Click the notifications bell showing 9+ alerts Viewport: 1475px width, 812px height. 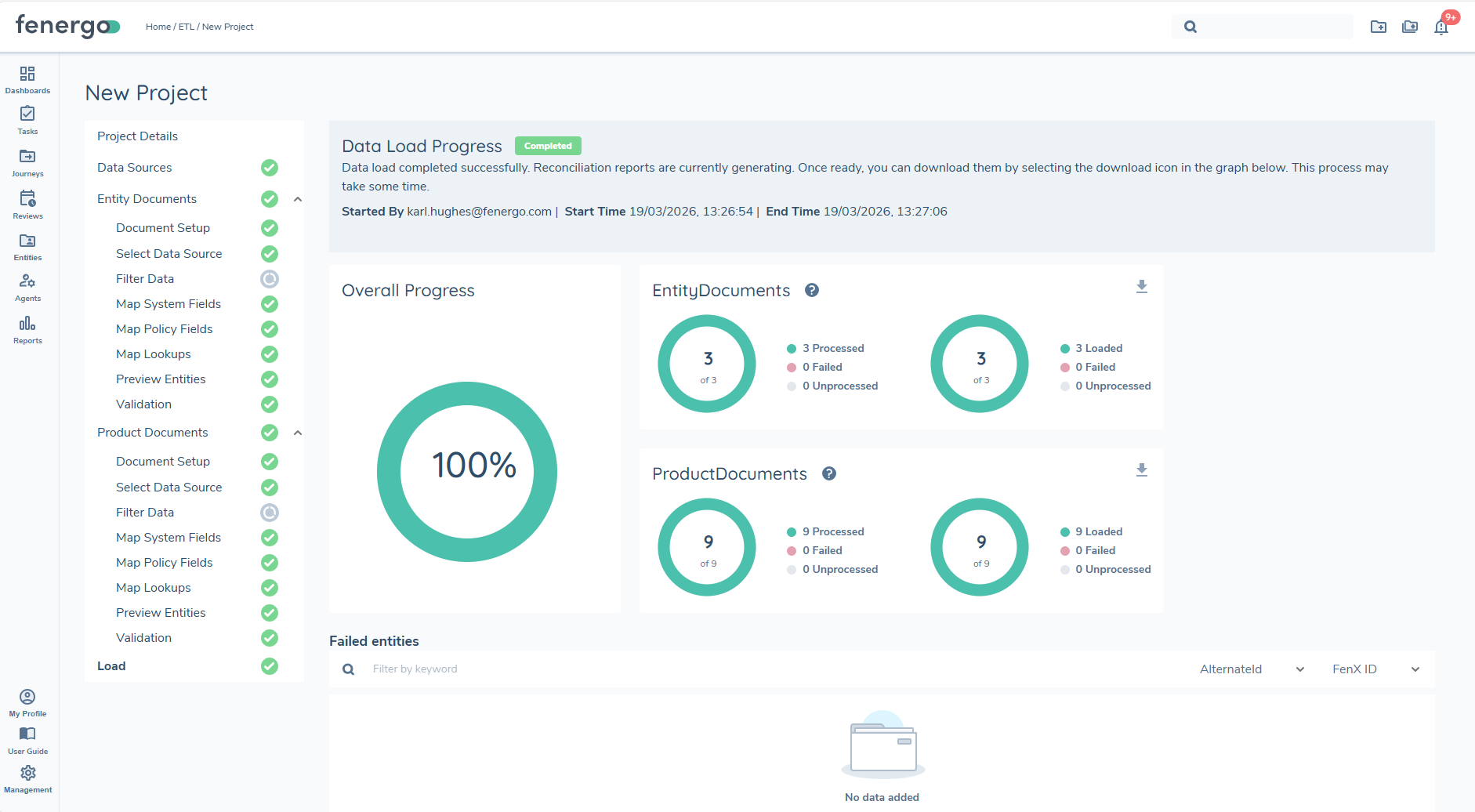coord(1441,26)
